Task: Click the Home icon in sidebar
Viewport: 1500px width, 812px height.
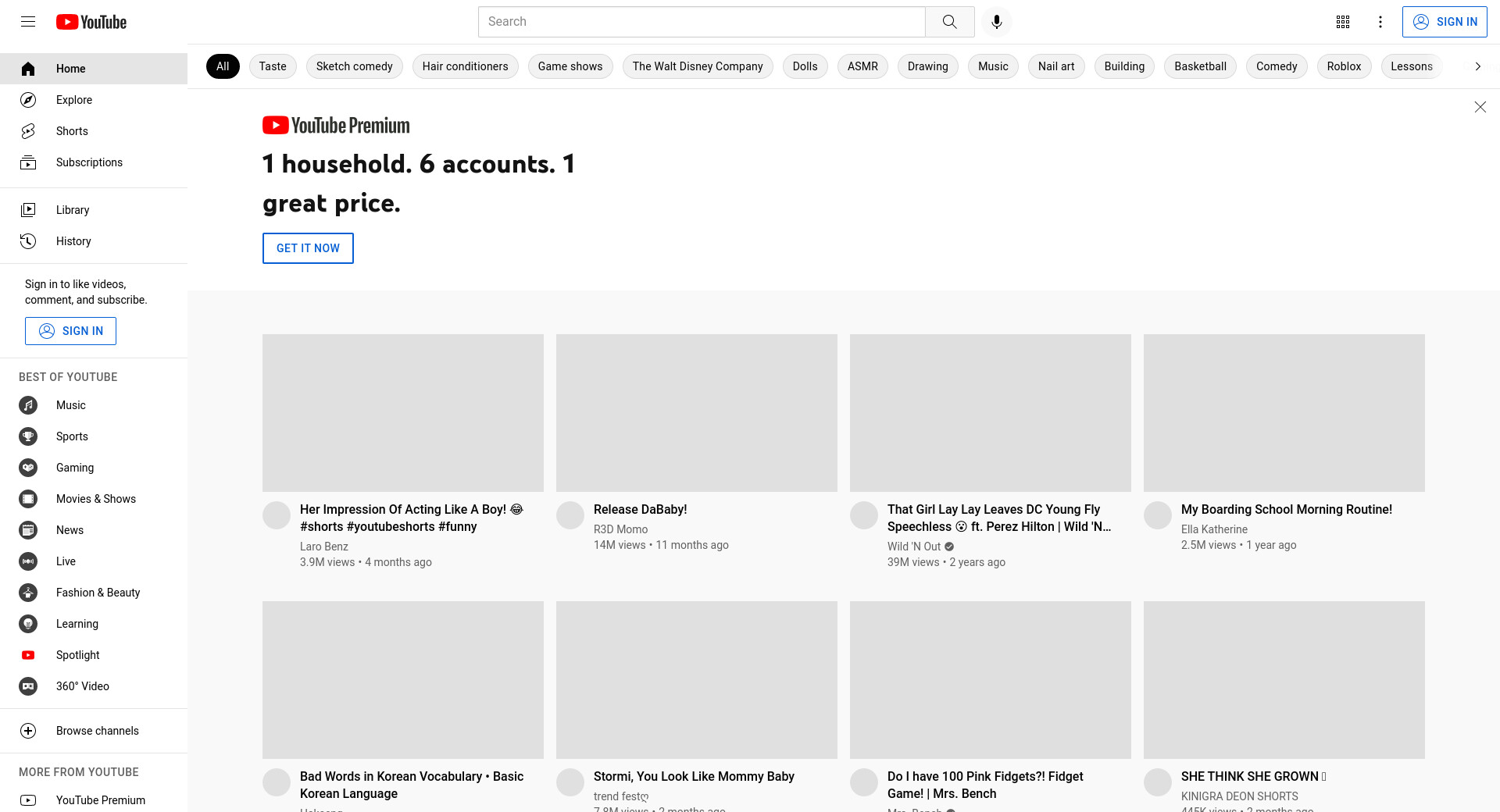Action: 28,69
